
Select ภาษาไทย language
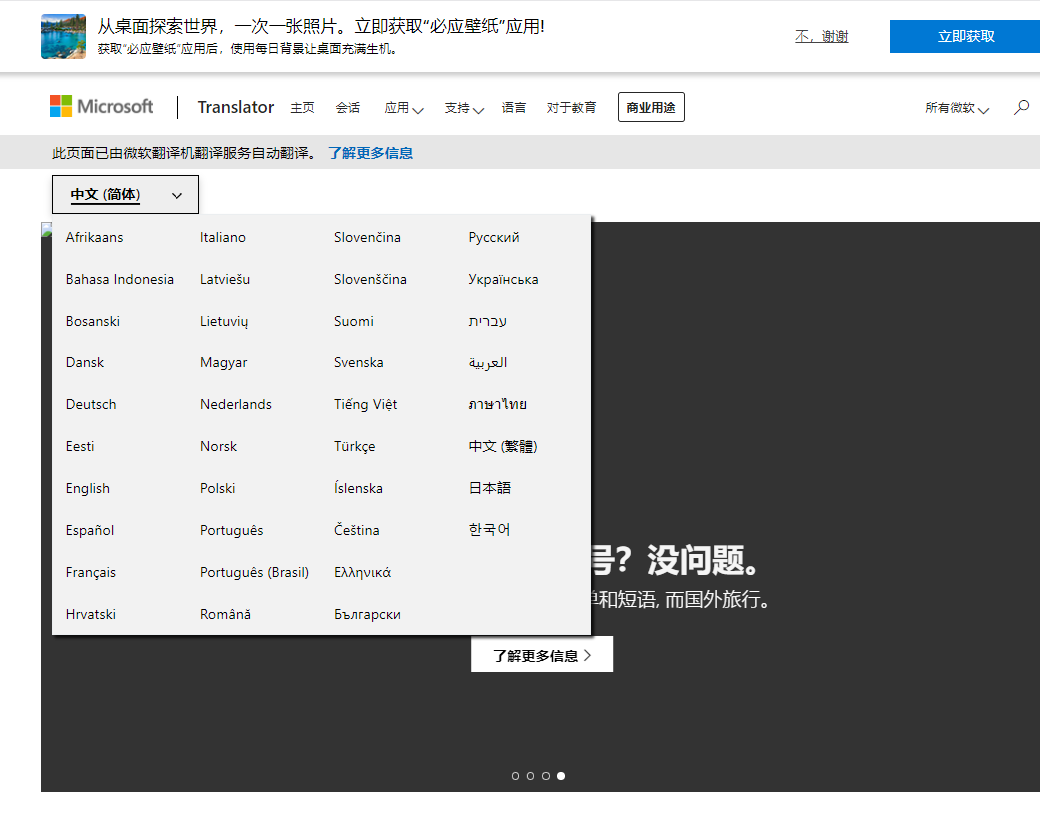tap(497, 405)
